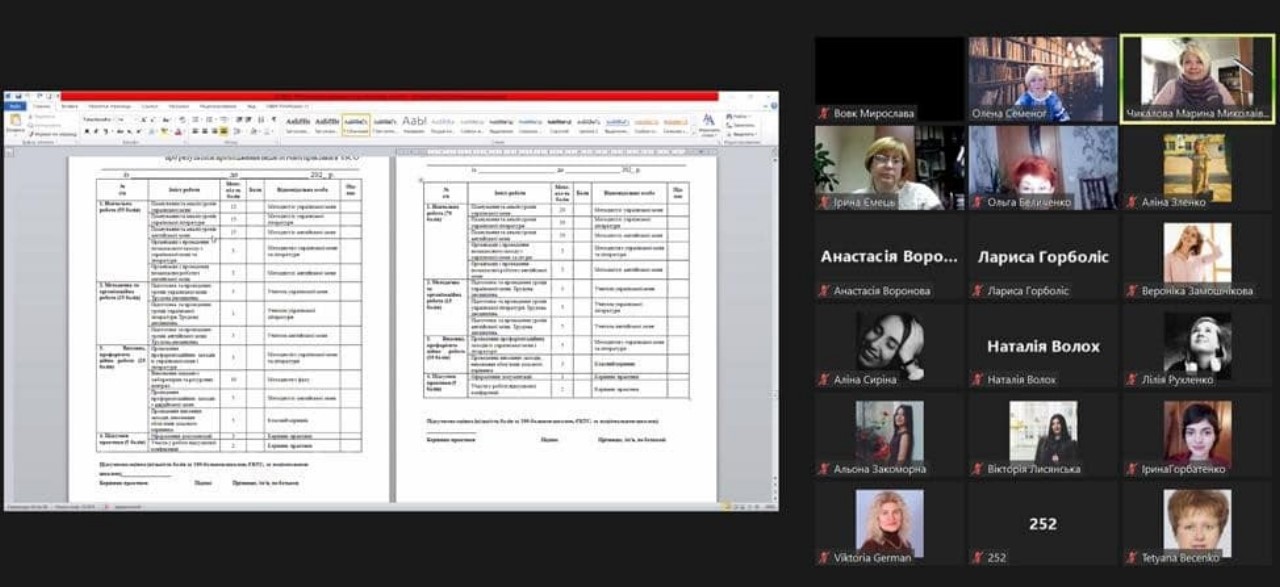Click the red font color button
The height and width of the screenshot is (587, 1280).
click(x=178, y=131)
